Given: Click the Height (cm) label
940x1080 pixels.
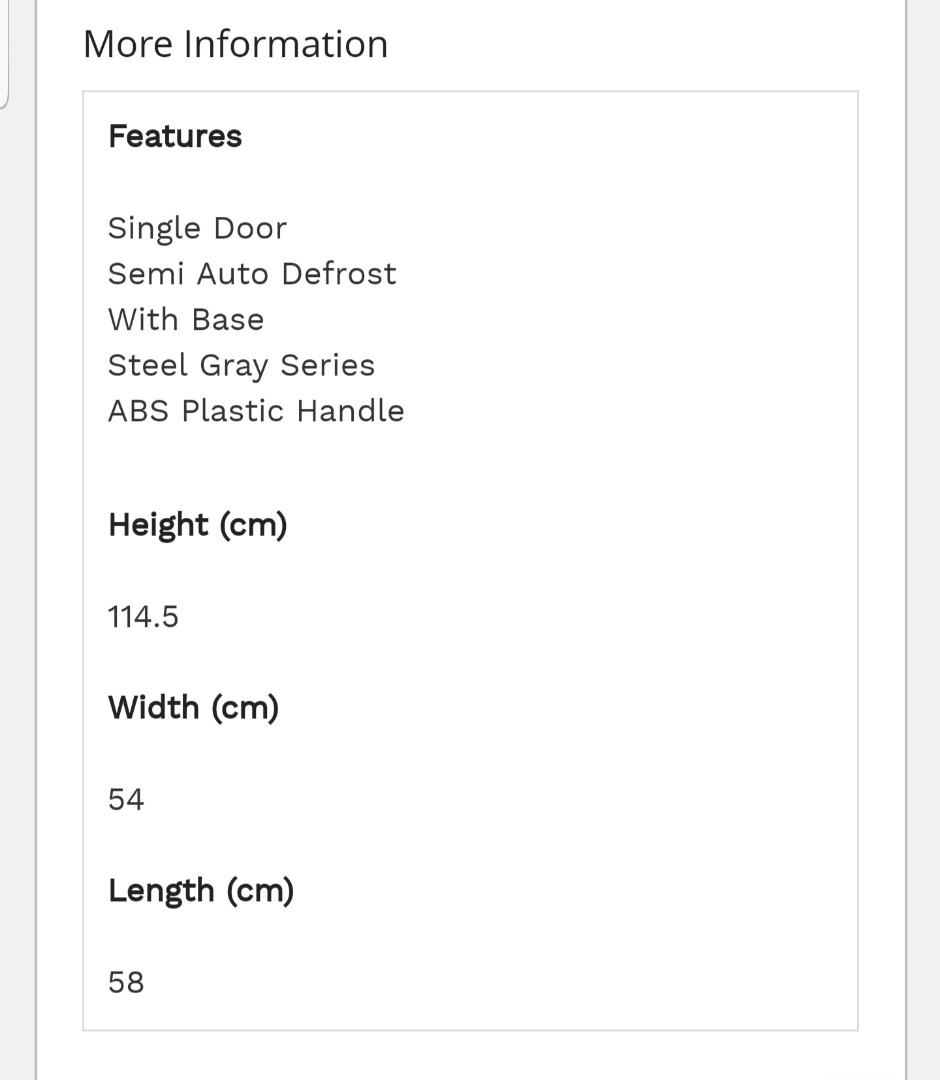Looking at the screenshot, I should (198, 526).
